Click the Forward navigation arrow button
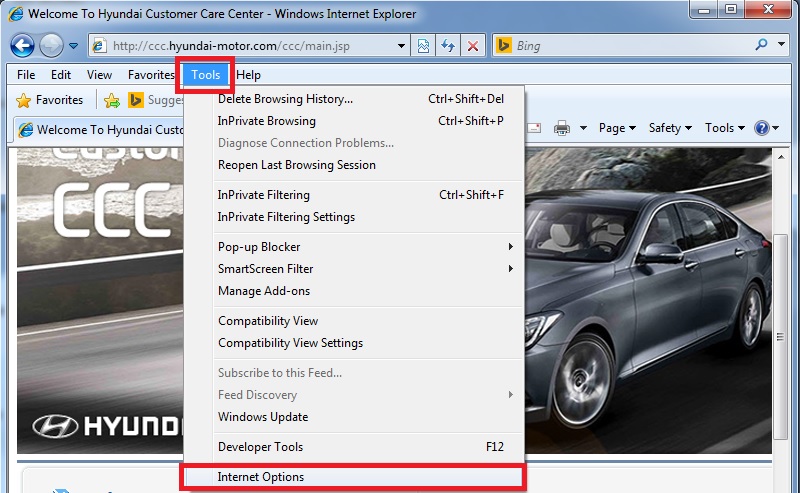 52,46
